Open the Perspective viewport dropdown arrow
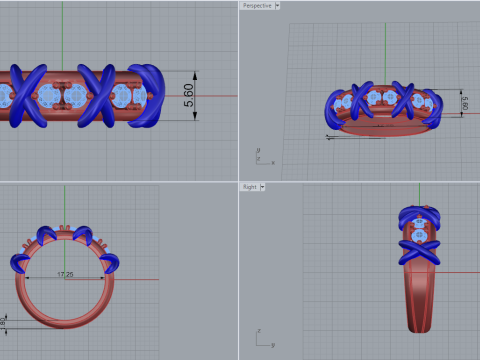The width and height of the screenshot is (480, 360). [277, 6]
